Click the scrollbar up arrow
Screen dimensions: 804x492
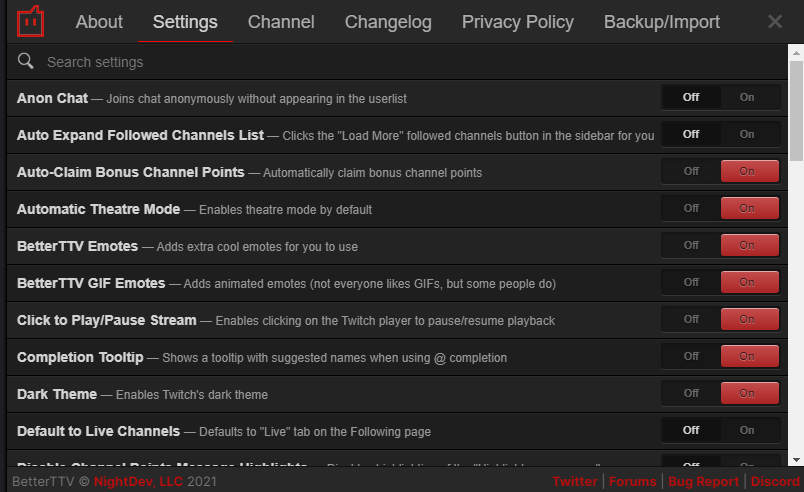click(x=796, y=52)
